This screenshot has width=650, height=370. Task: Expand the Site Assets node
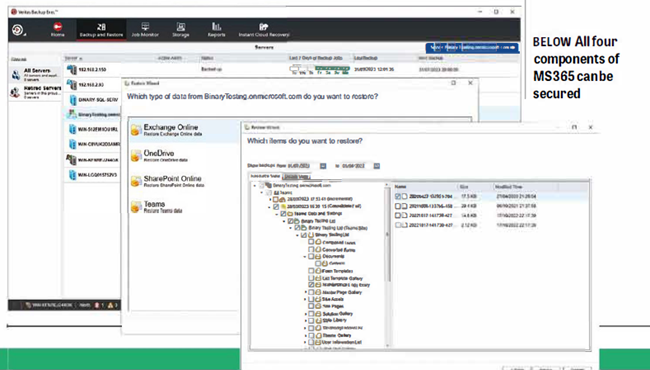[x=305, y=299]
